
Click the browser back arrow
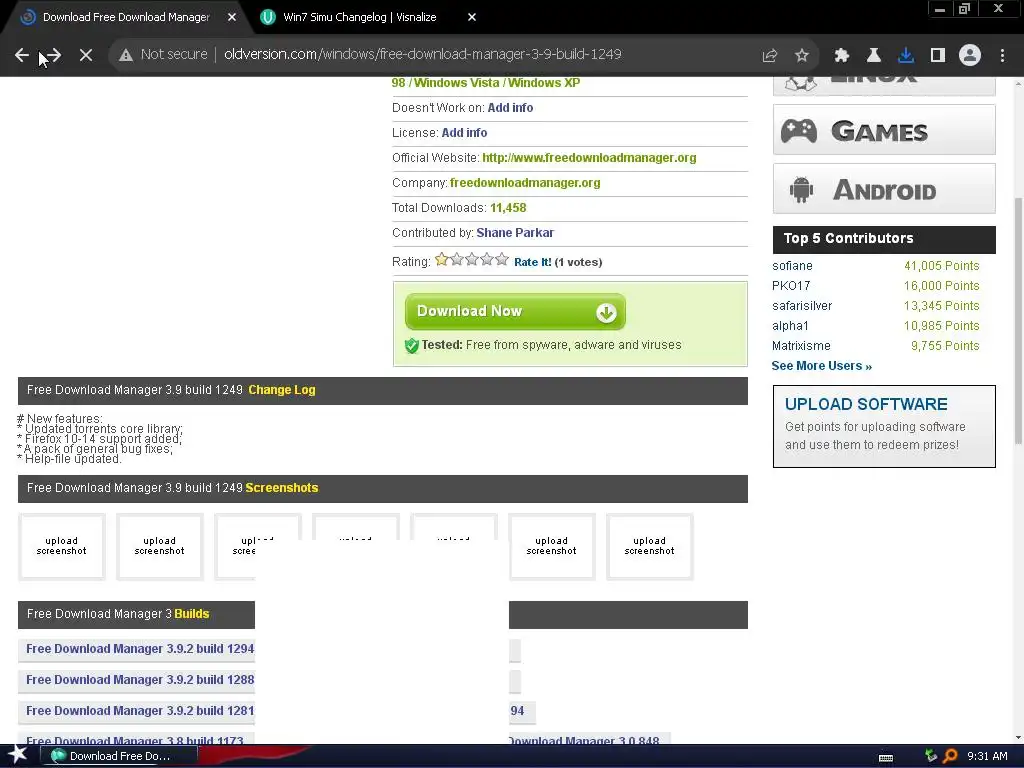click(22, 55)
